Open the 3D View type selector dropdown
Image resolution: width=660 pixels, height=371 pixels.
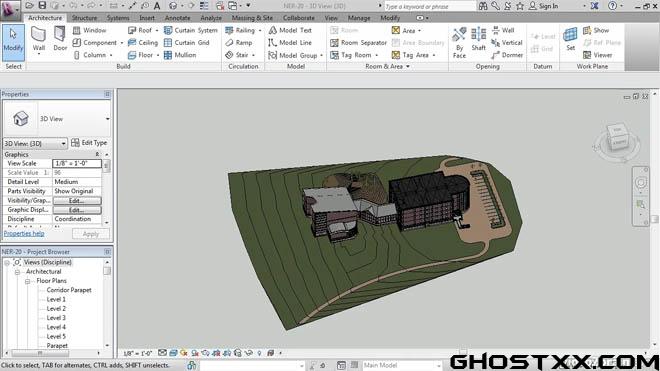pyautogui.click(x=107, y=119)
